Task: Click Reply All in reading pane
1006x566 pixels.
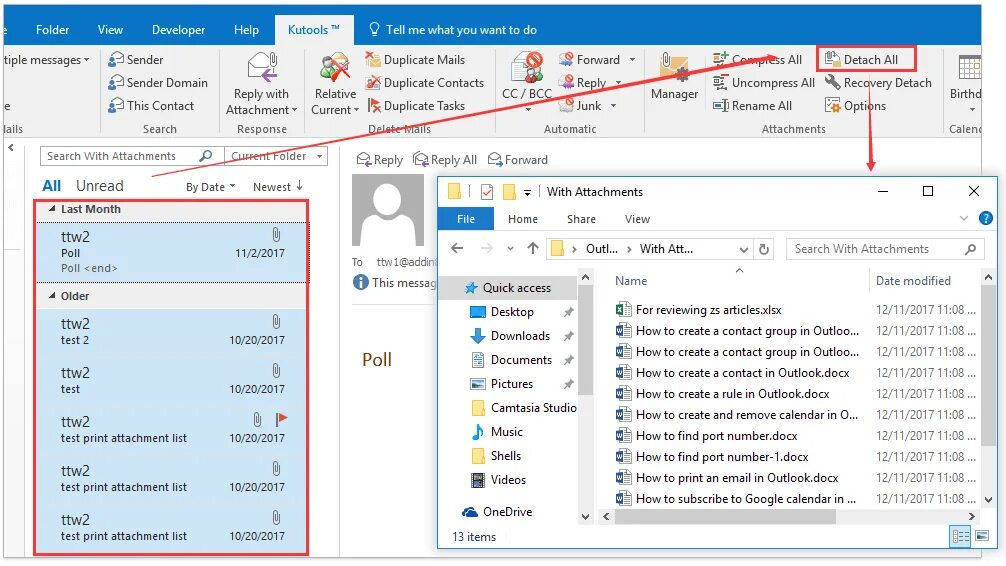Action: click(445, 160)
